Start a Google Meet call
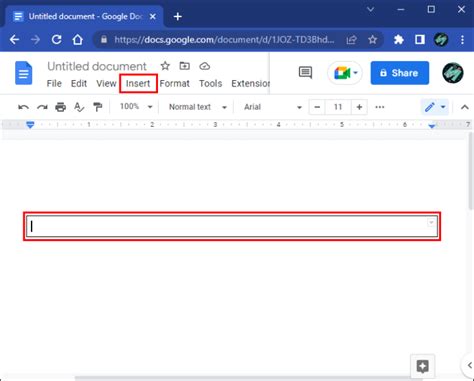 click(x=345, y=73)
